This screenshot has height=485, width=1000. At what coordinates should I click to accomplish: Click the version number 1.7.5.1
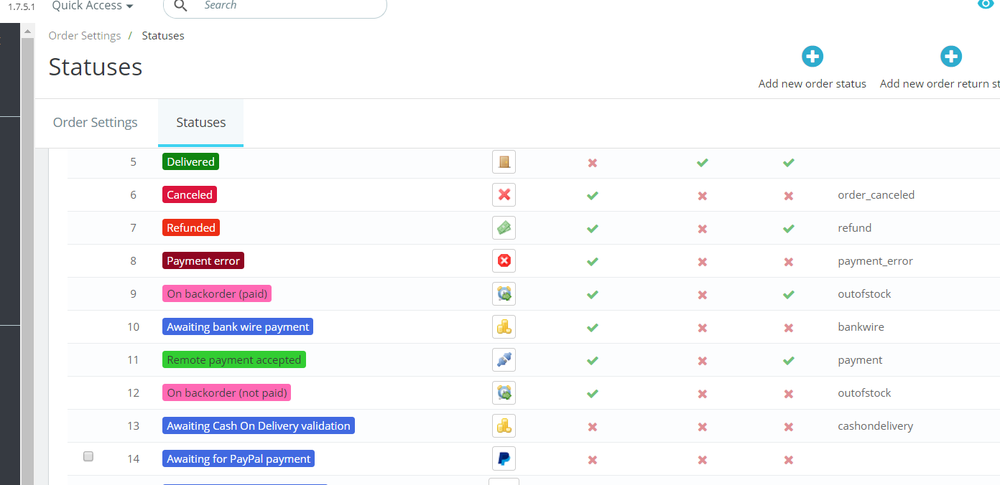(22, 7)
